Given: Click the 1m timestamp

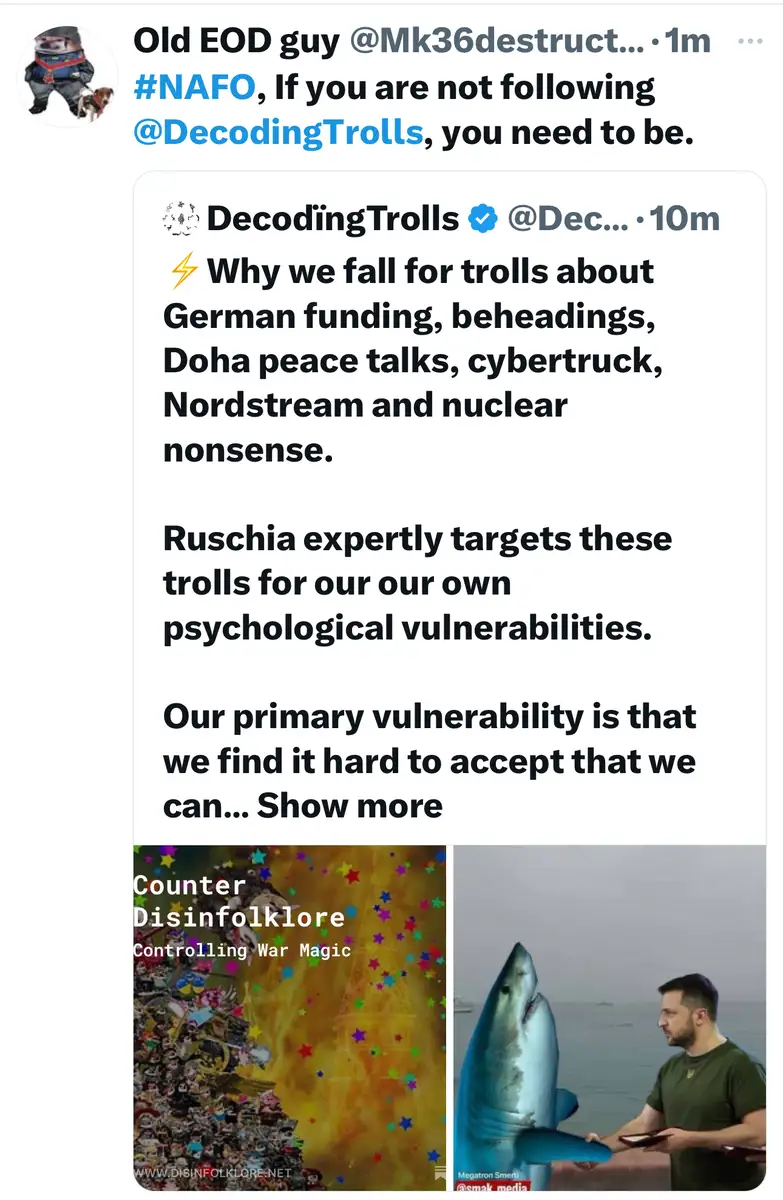Looking at the screenshot, I should point(687,40).
